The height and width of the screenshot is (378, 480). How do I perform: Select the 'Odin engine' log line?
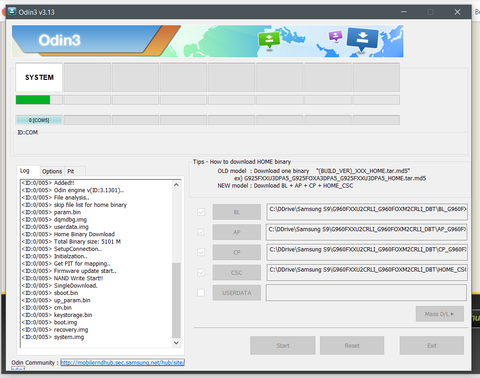click(73, 190)
